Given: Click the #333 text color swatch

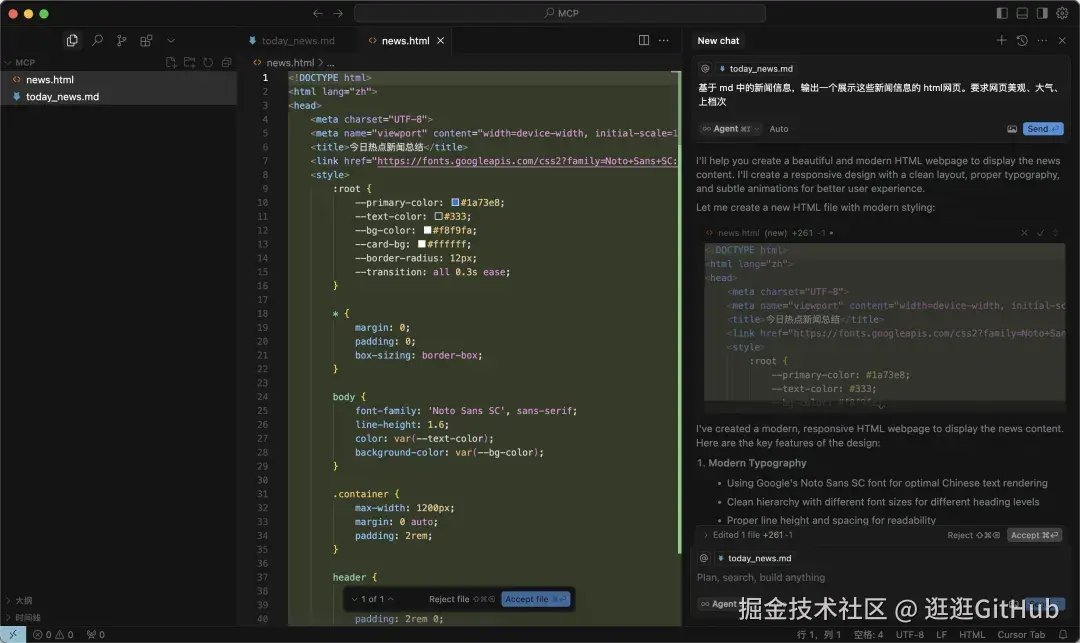Looking at the screenshot, I should pos(438,216).
